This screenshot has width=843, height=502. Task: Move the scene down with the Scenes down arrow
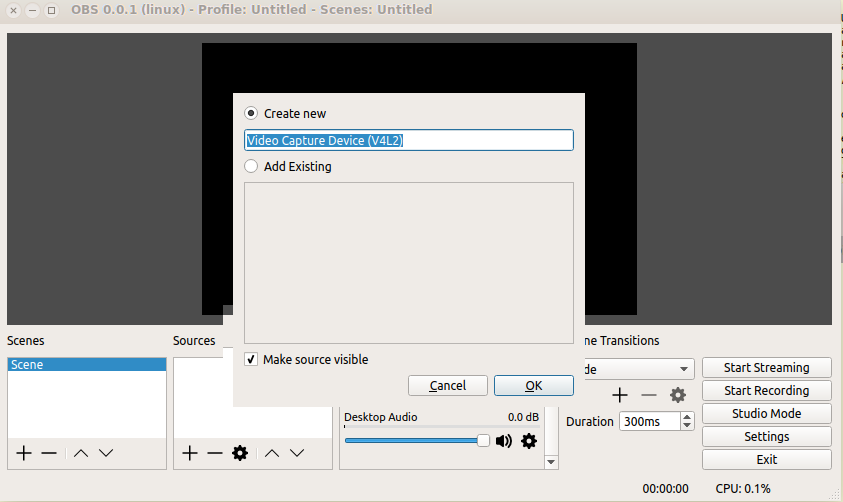(x=106, y=453)
